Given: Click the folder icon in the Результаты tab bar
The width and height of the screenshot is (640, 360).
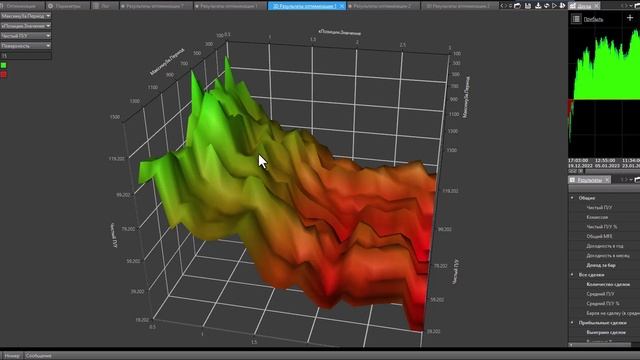Looking at the screenshot, I should point(637,180).
